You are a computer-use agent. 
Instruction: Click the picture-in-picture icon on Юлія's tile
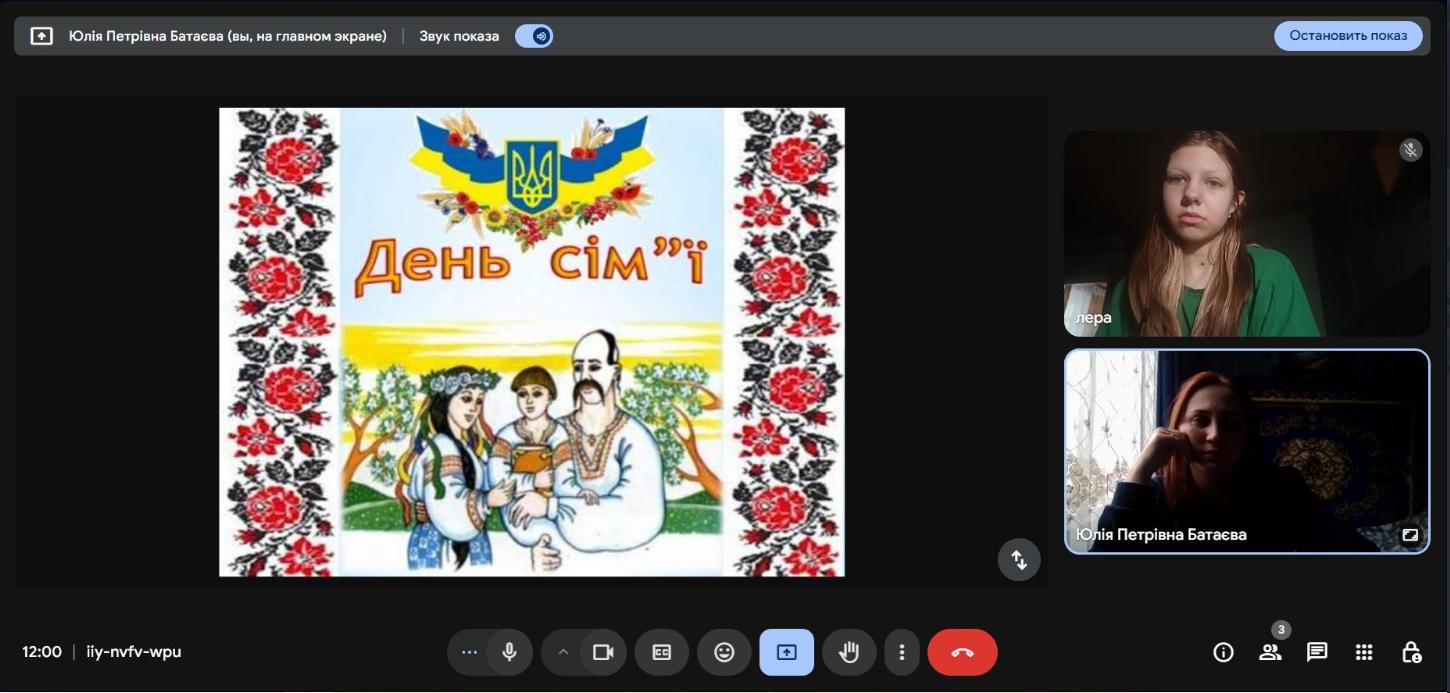(x=1410, y=535)
